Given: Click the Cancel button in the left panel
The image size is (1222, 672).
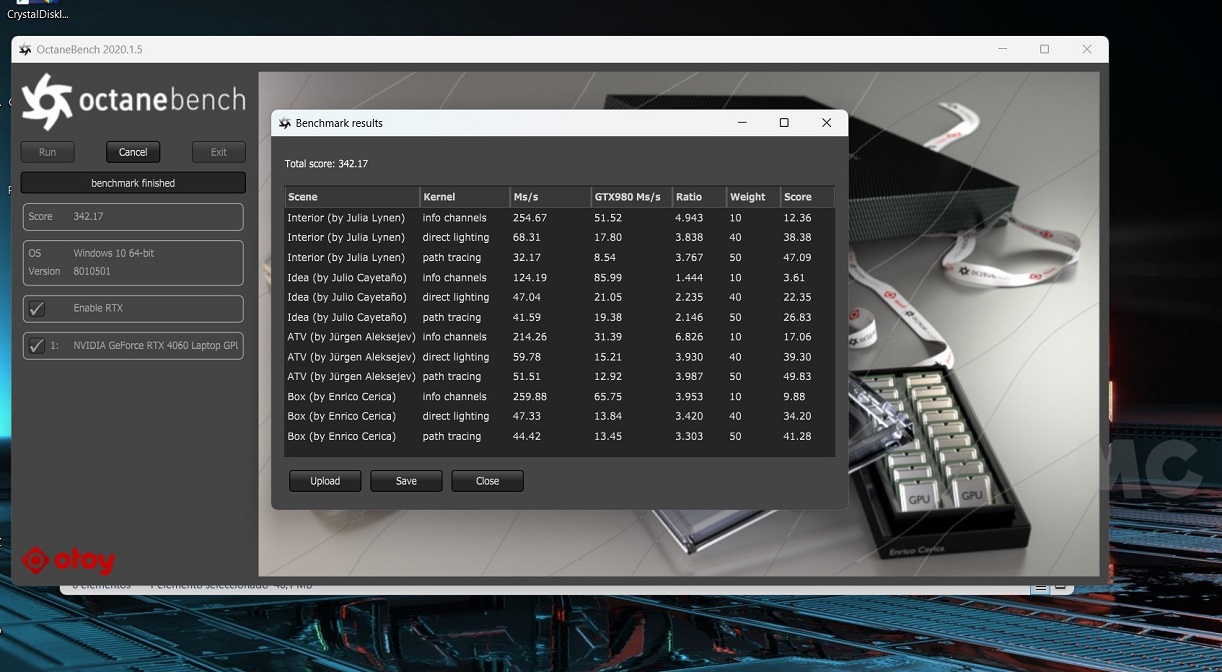Looking at the screenshot, I should click(133, 152).
